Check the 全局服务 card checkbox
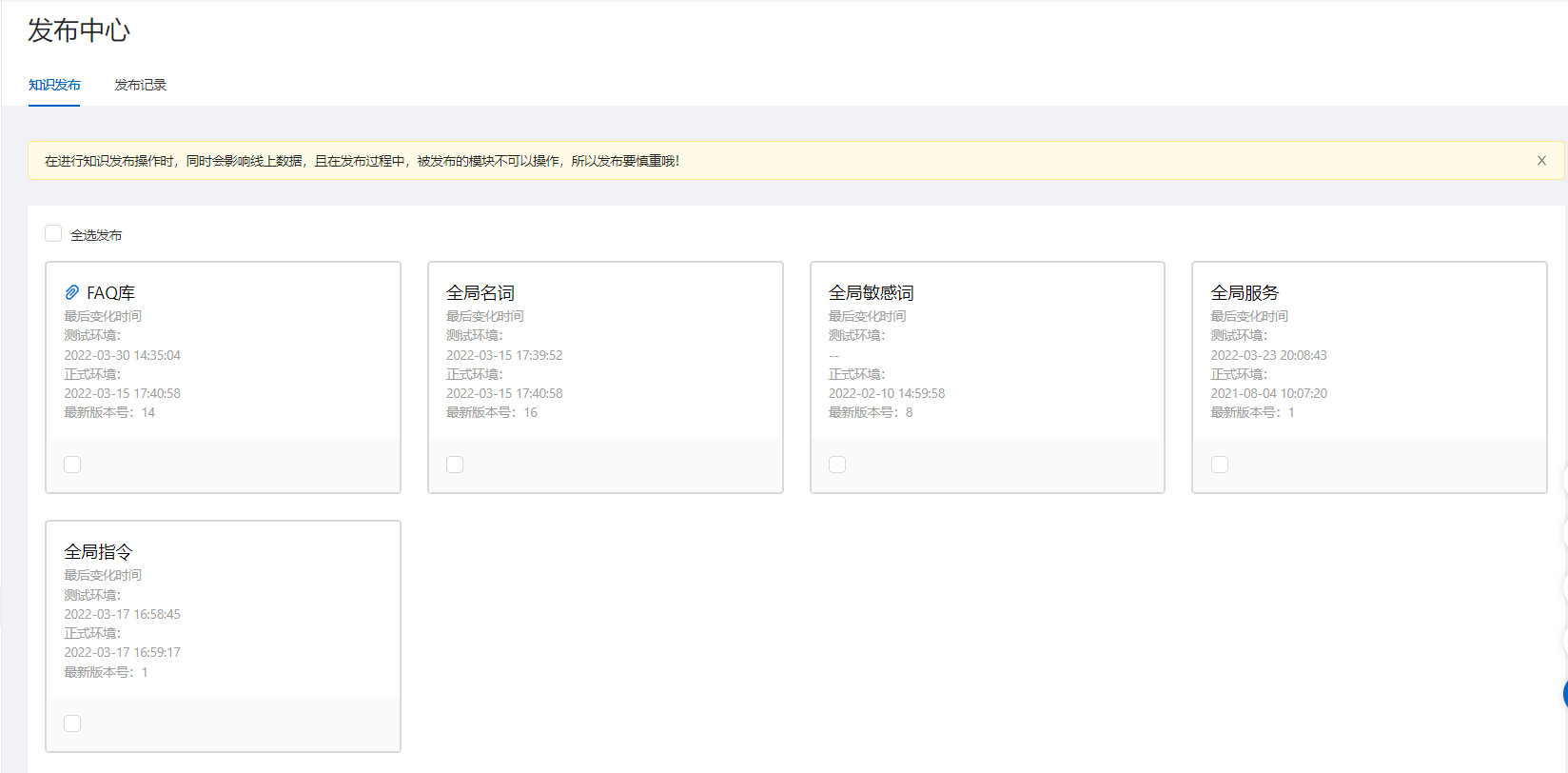 (1220, 465)
